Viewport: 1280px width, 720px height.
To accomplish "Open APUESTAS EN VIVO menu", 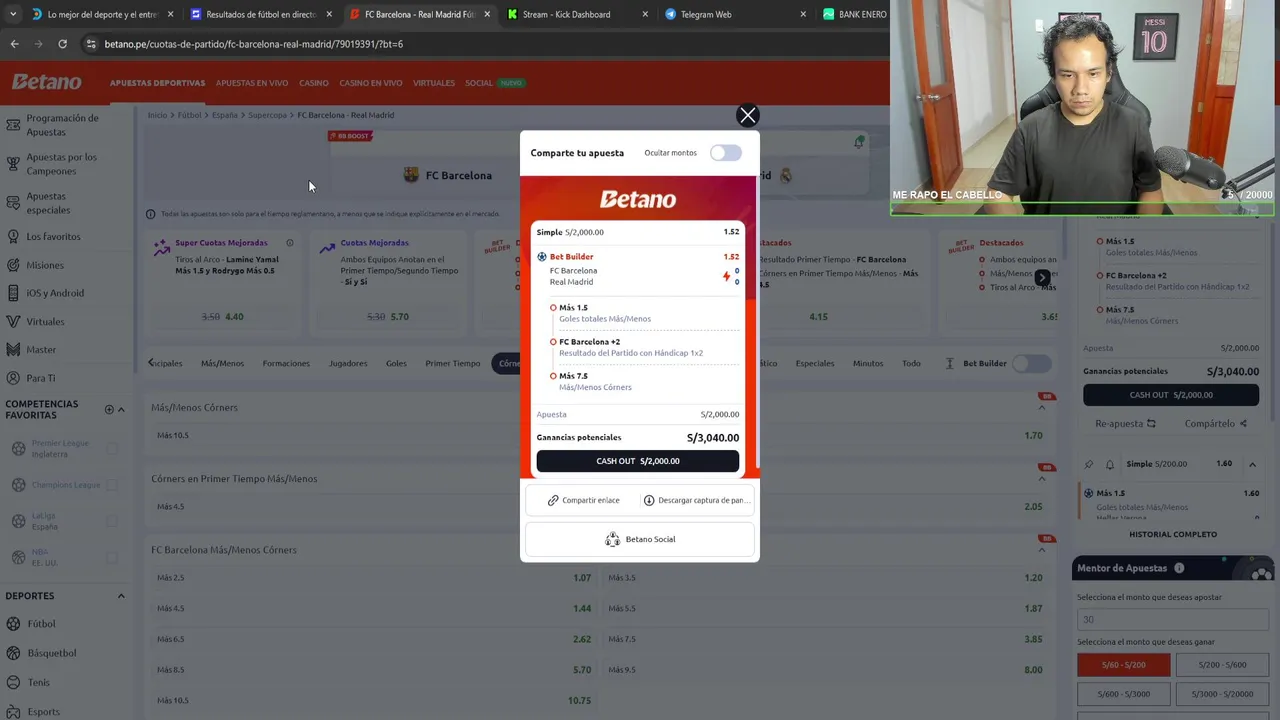I will [x=252, y=83].
